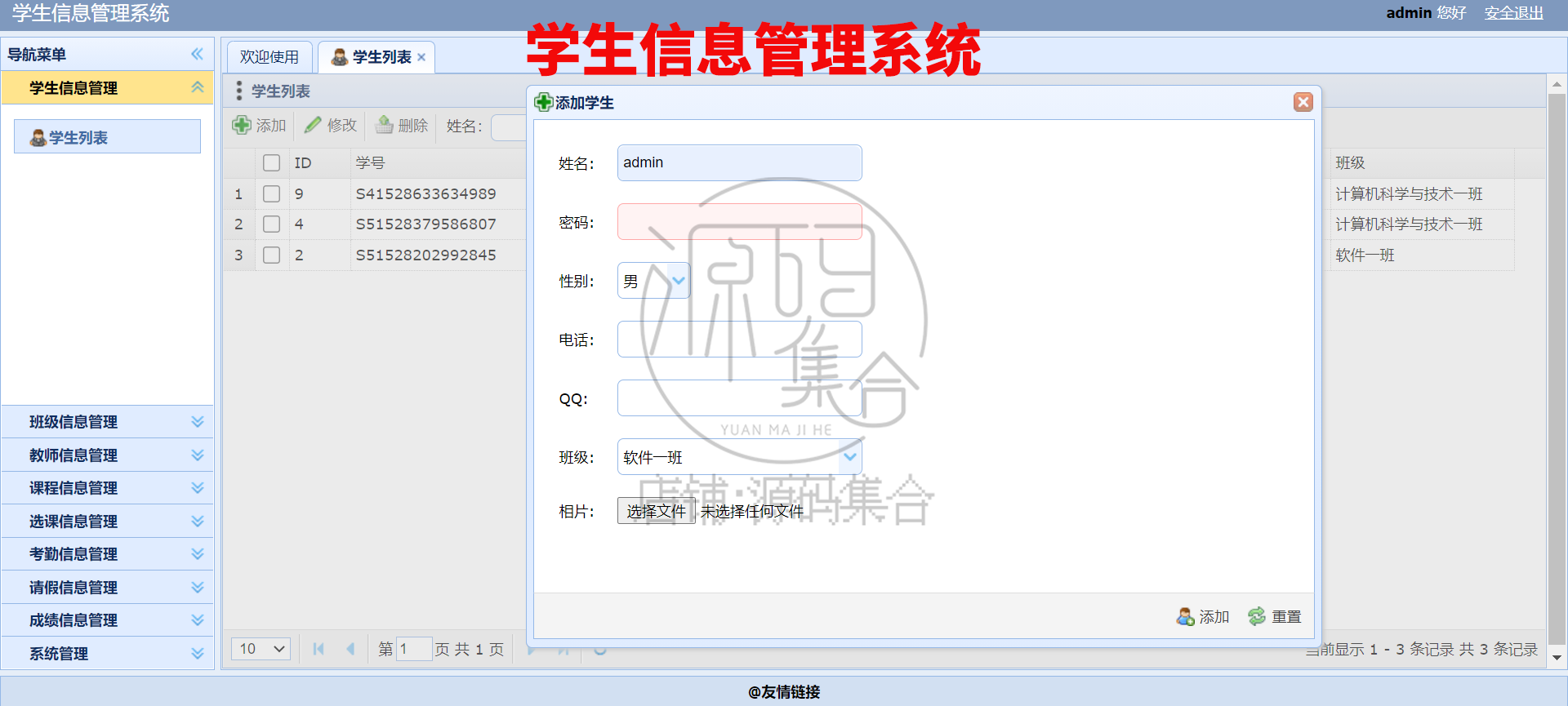
Task: Close the 添加学生 dialog
Action: (1303, 102)
